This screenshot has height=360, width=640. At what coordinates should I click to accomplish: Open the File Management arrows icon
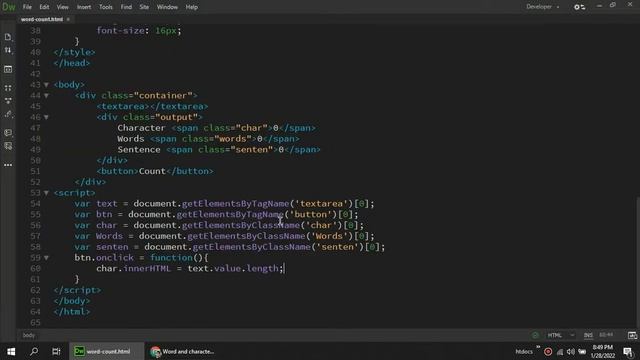click(8, 50)
